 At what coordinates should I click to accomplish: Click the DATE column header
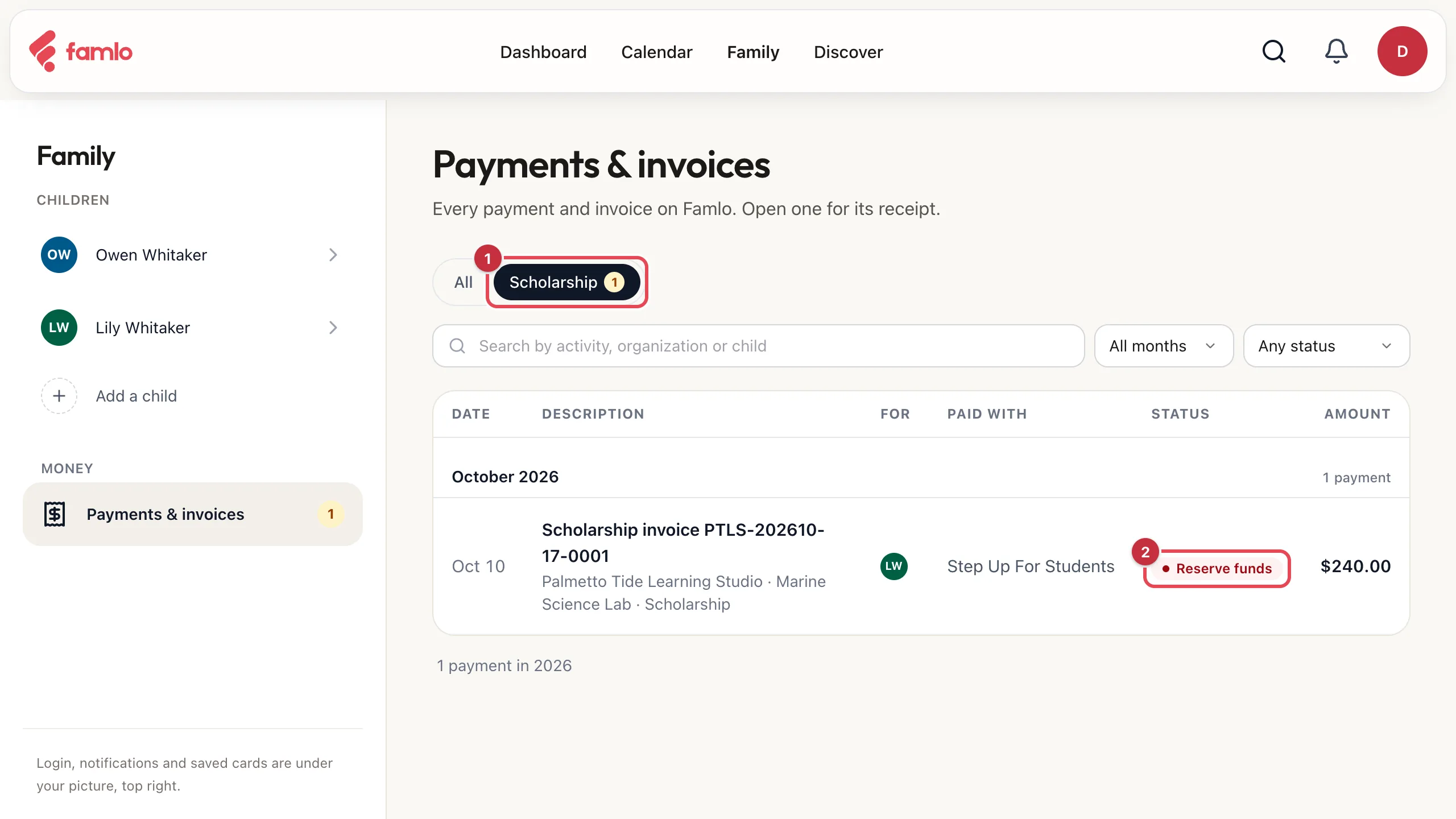tap(471, 414)
